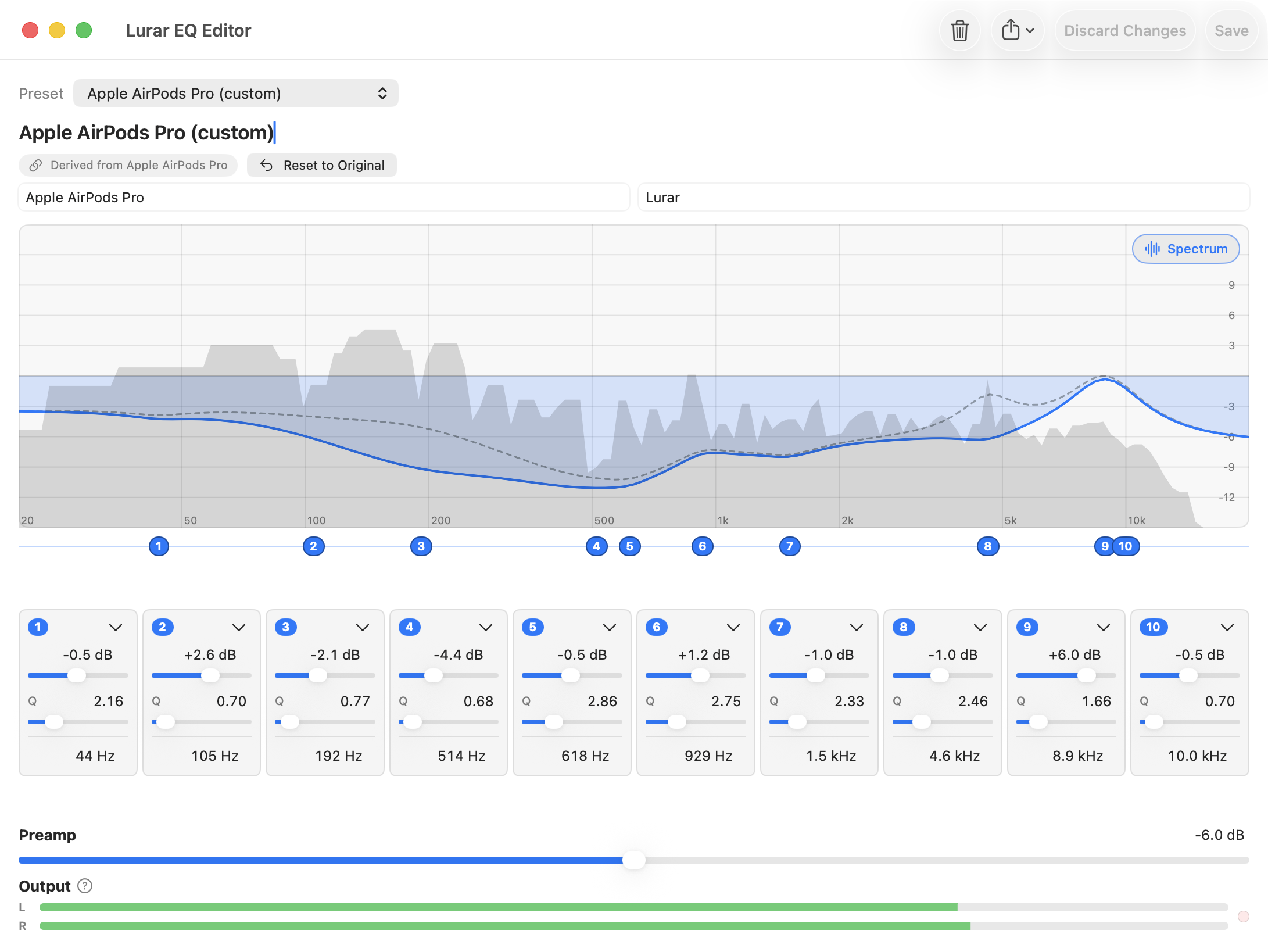Click the -4.4 dB gain value
The width and height of the screenshot is (1268, 952).
459,655
